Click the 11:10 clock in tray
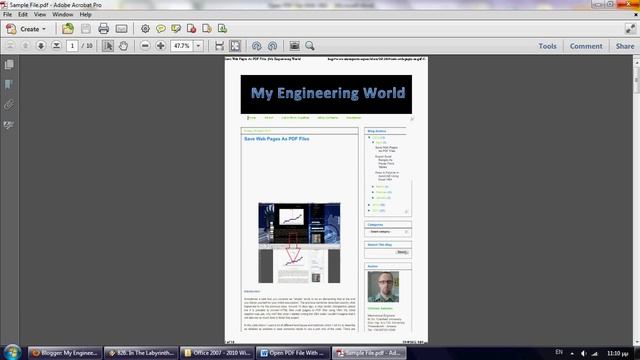 click(x=618, y=353)
